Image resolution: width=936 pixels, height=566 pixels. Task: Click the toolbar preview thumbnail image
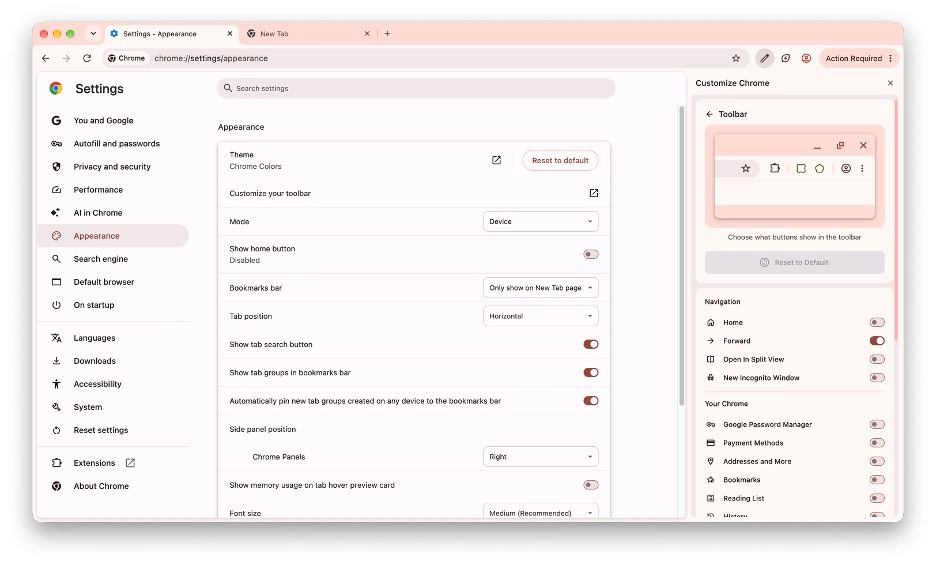click(795, 176)
